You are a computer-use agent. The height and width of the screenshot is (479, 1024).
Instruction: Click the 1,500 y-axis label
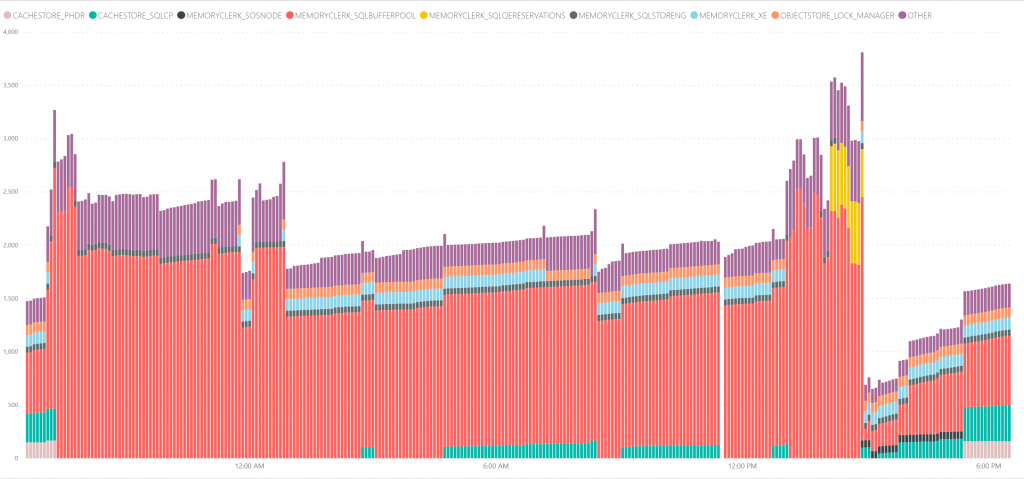(x=10, y=299)
